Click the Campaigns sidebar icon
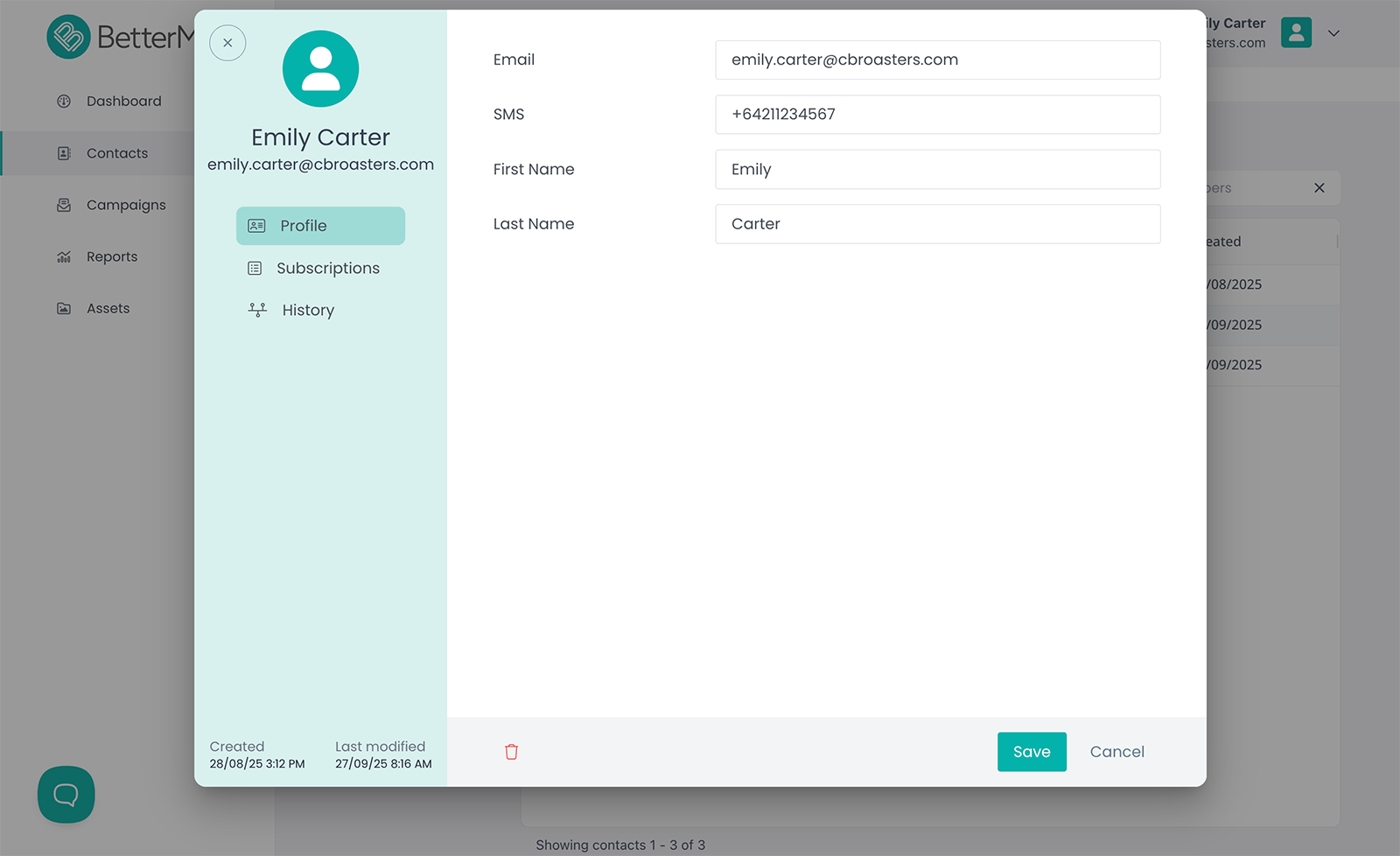The height and width of the screenshot is (856, 1400). click(x=64, y=205)
